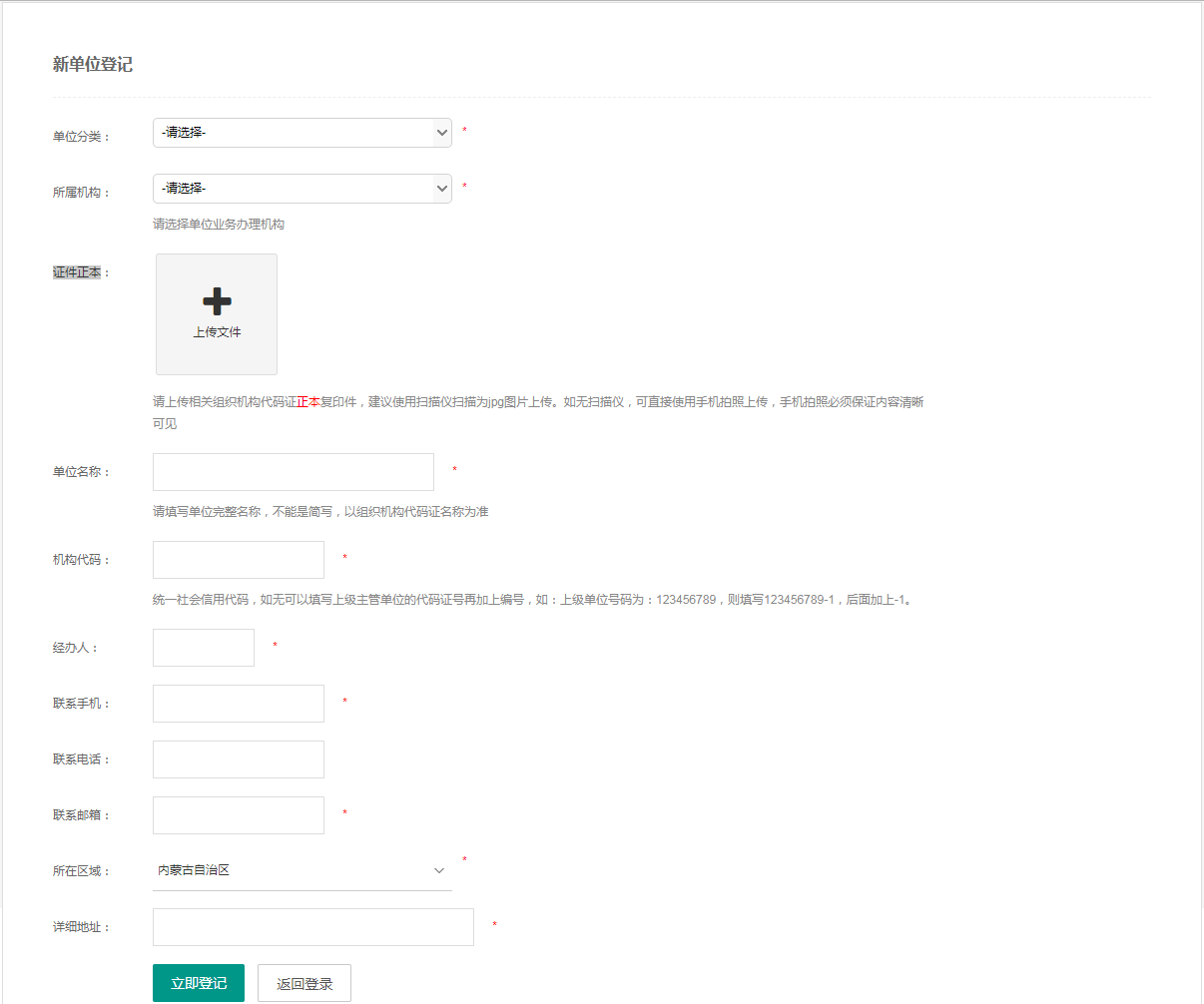Click the 新单位登记 page heading
This screenshot has width=1204, height=1004.
(x=93, y=65)
